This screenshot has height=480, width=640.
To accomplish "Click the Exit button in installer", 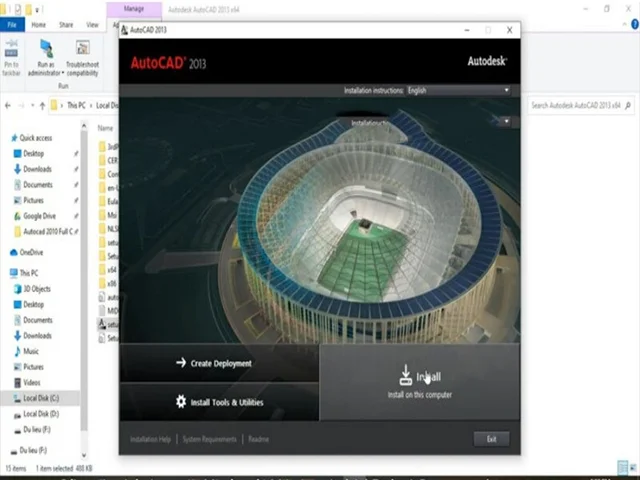I will tap(491, 439).
